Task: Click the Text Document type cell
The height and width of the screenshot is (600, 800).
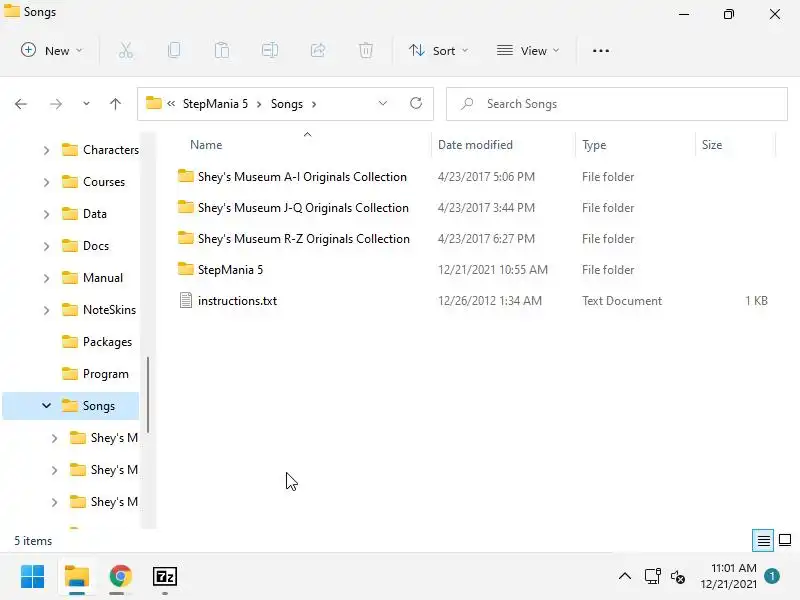Action: click(622, 301)
